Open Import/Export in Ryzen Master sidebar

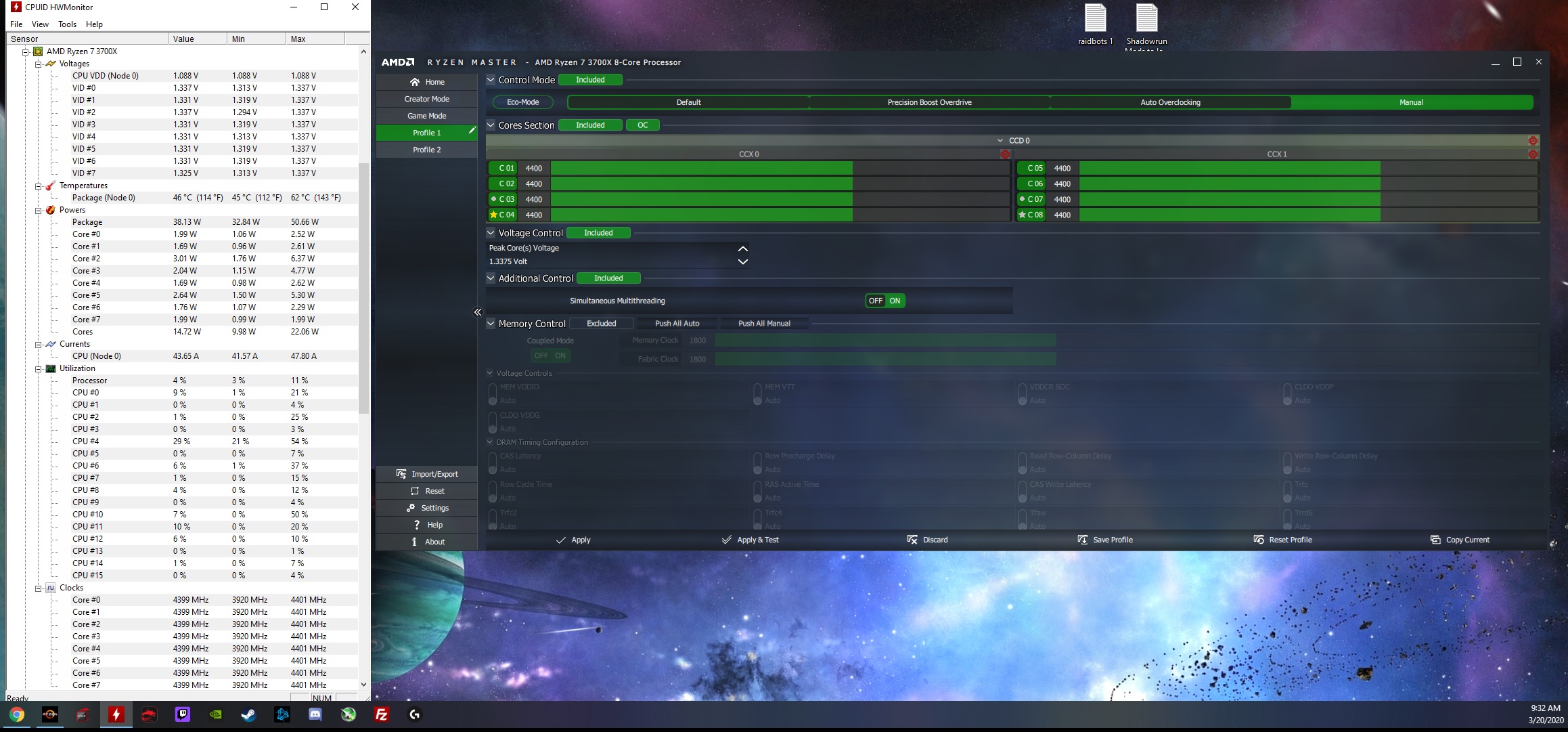tap(427, 474)
